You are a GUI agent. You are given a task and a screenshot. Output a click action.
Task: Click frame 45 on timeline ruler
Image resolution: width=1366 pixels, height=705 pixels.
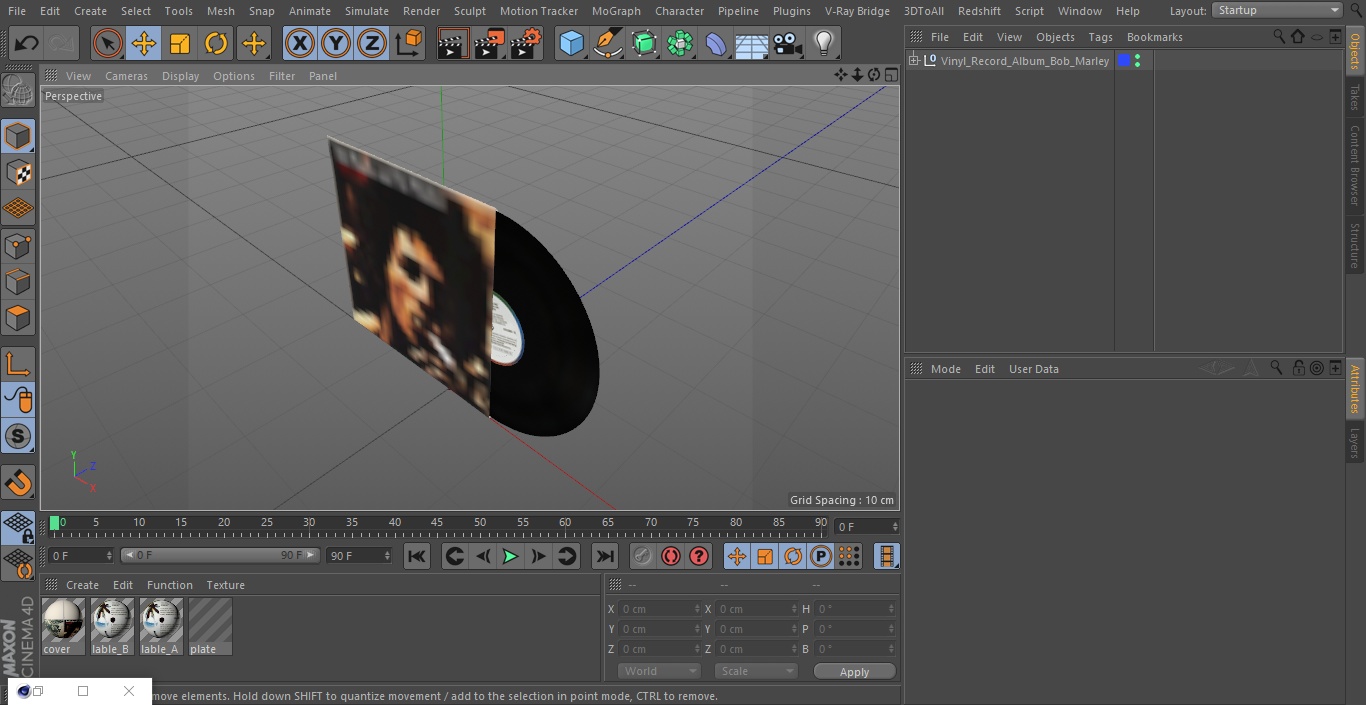point(437,522)
